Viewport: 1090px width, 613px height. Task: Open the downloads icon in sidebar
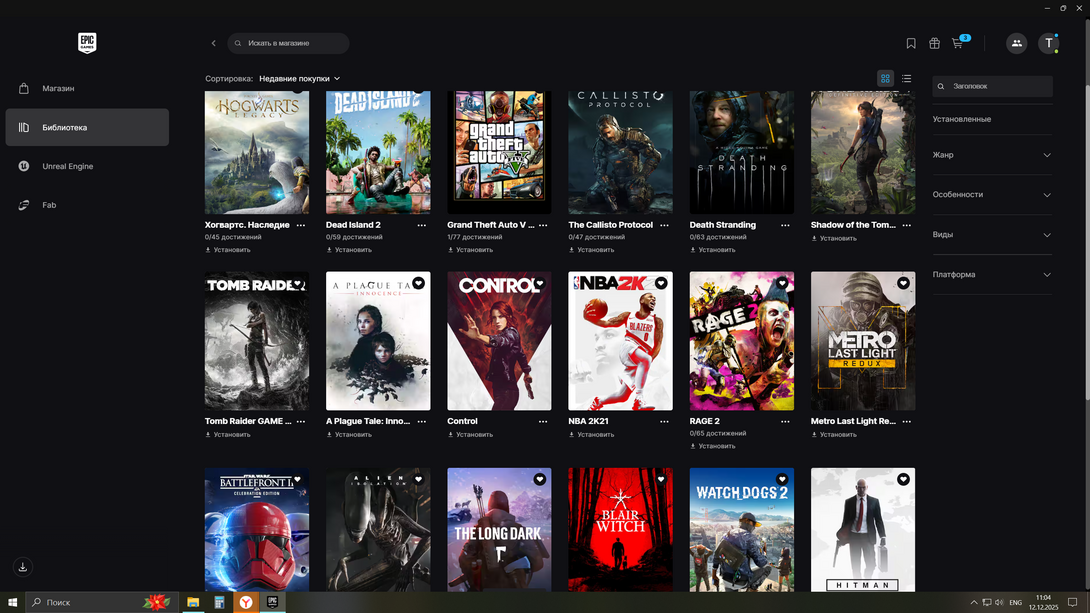click(23, 567)
